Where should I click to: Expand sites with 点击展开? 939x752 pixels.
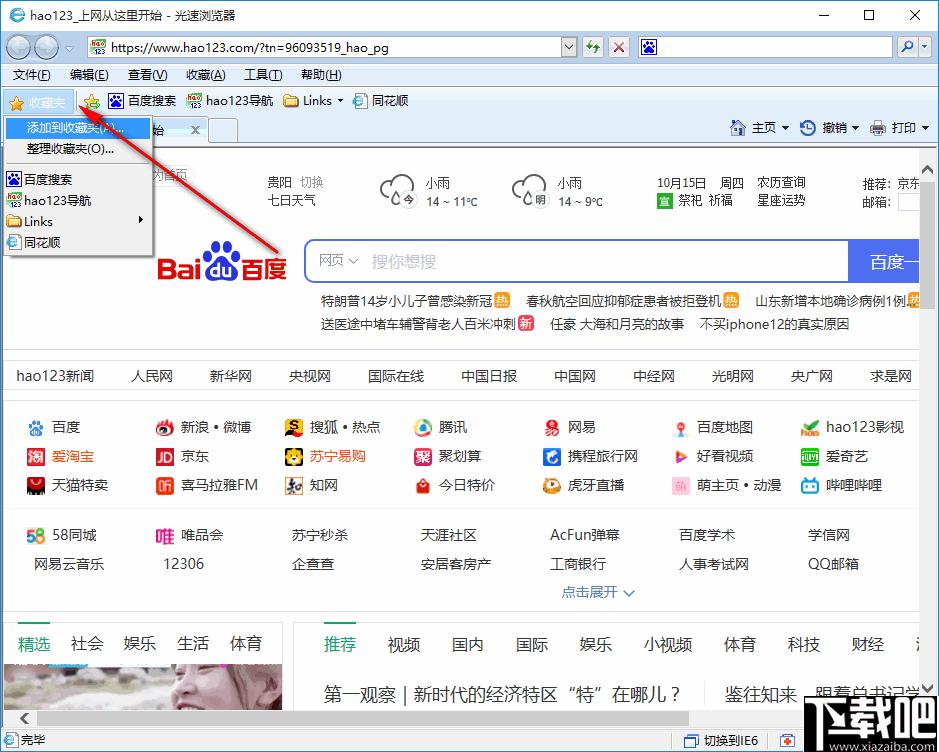pos(598,592)
